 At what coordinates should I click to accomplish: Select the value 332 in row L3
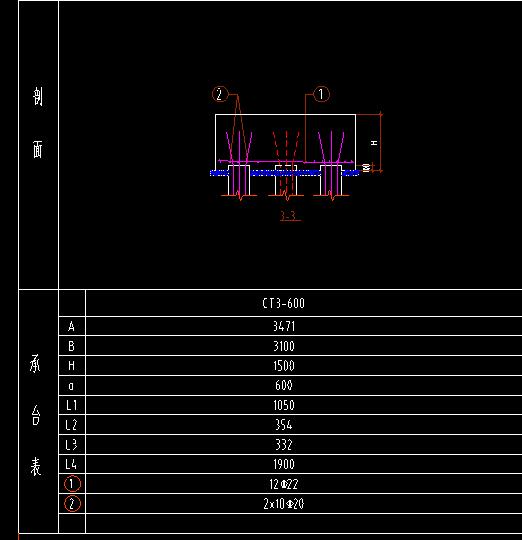pos(284,445)
